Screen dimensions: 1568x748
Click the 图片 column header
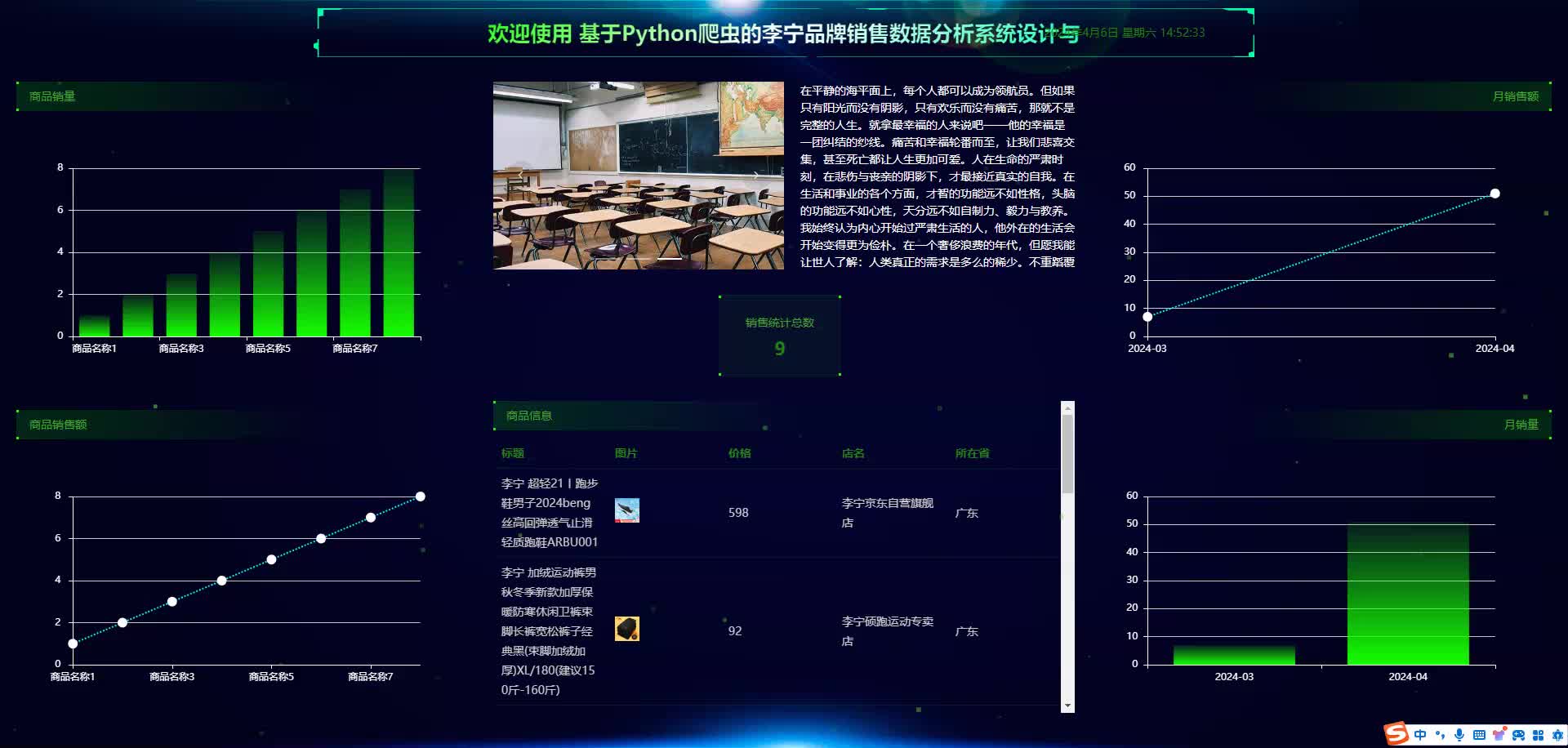point(626,453)
